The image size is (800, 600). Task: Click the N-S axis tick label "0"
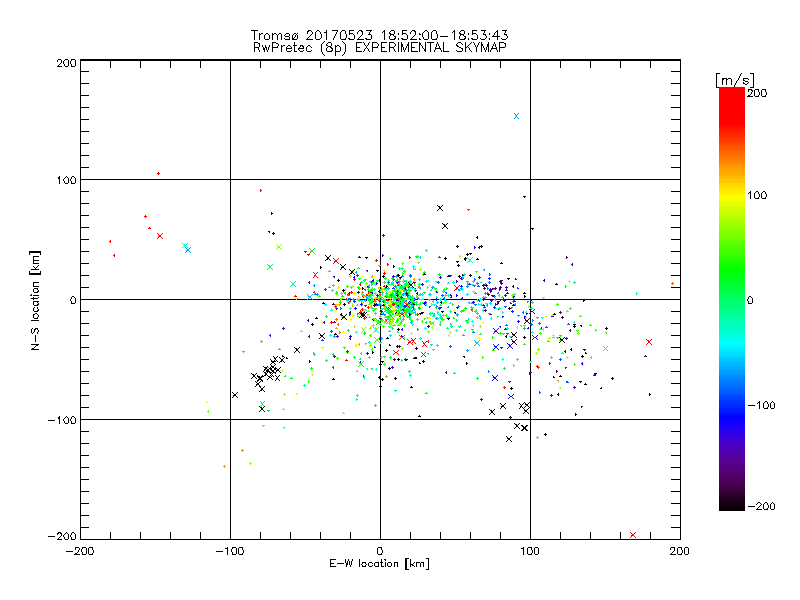pyautogui.click(x=73, y=300)
